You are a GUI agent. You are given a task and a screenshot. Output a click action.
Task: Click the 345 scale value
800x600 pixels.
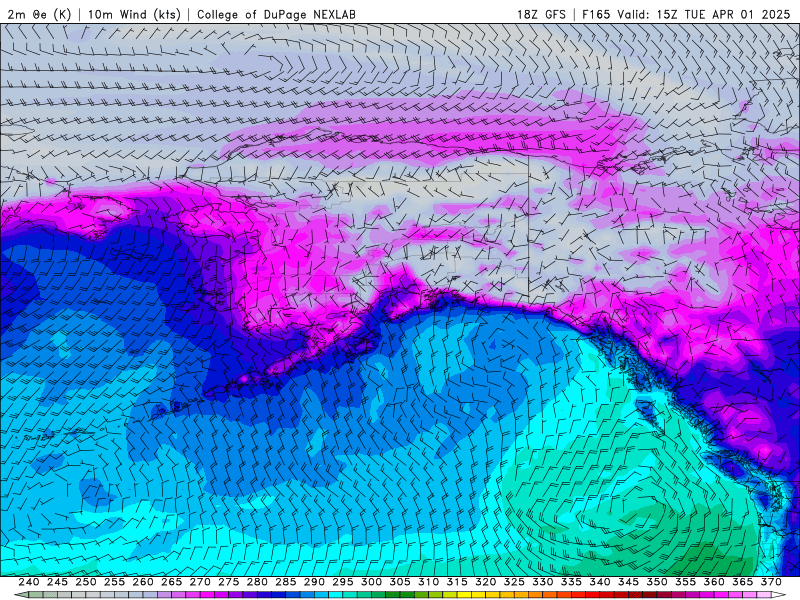coord(629,582)
